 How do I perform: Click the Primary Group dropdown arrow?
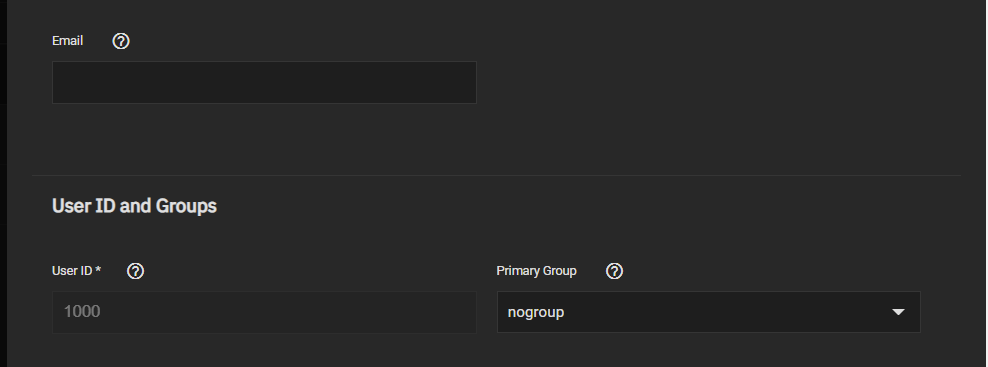899,312
